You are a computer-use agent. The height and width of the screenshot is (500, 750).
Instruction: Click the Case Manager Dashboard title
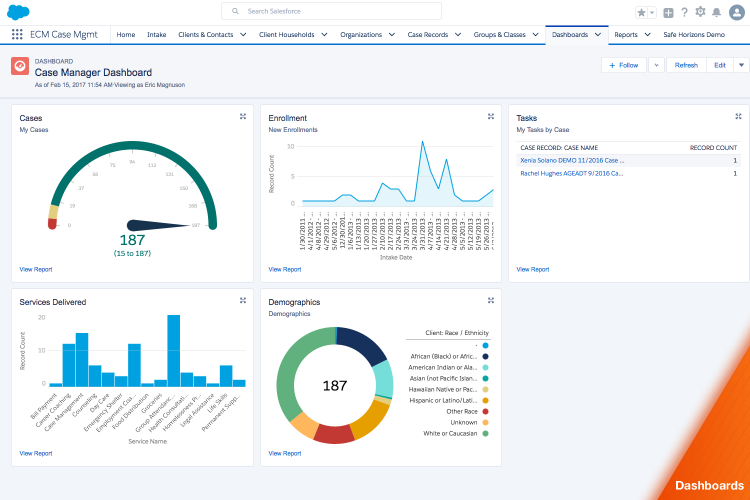click(x=93, y=73)
